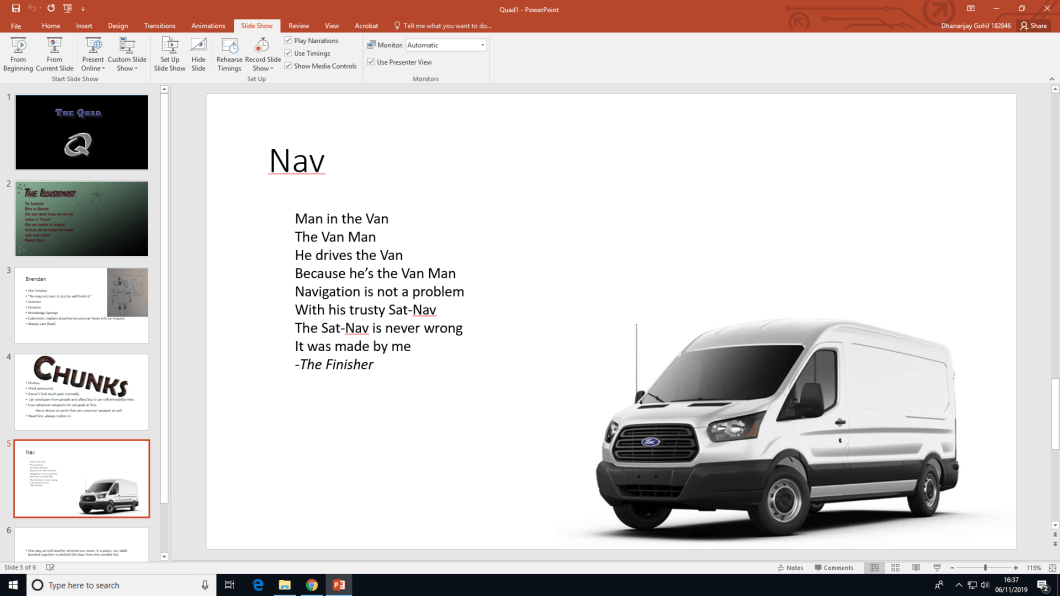1060x596 pixels.
Task: Select slide 2 The Illusionist thumbnail
Action: click(82, 218)
